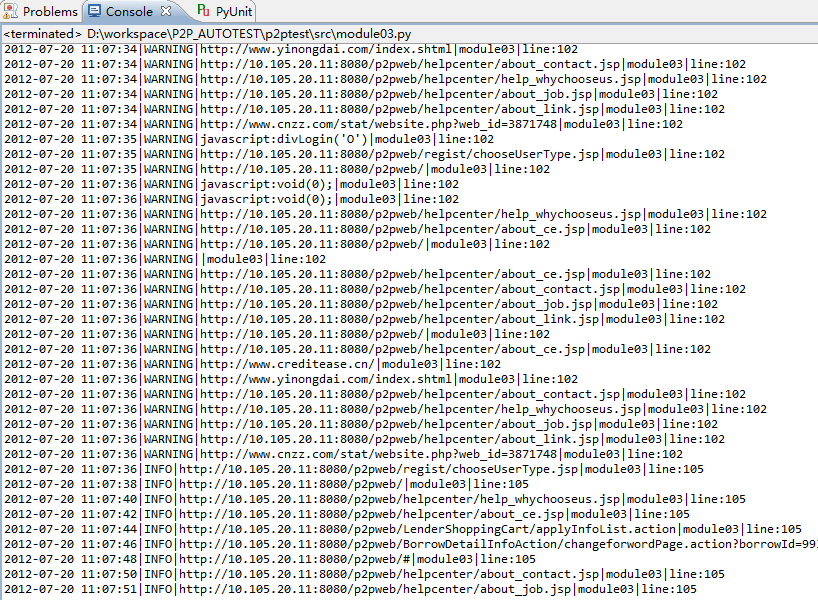This screenshot has width=818, height=600.
Task: Select the 11:07:34 help_whychooseus.jsp warning line
Action: tap(386, 79)
